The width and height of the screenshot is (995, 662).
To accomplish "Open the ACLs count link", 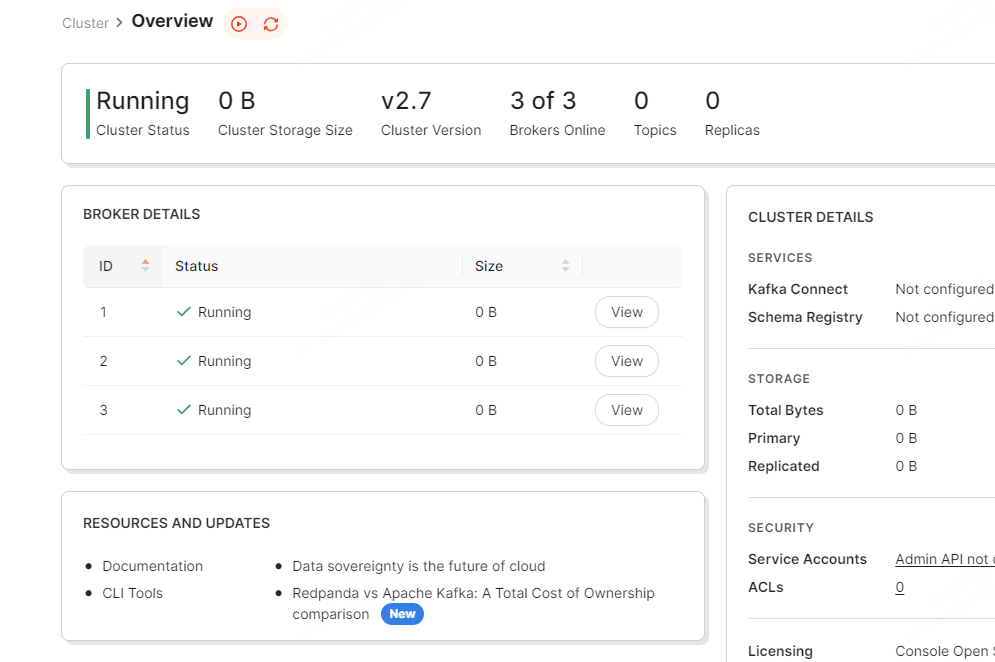I will [900, 587].
